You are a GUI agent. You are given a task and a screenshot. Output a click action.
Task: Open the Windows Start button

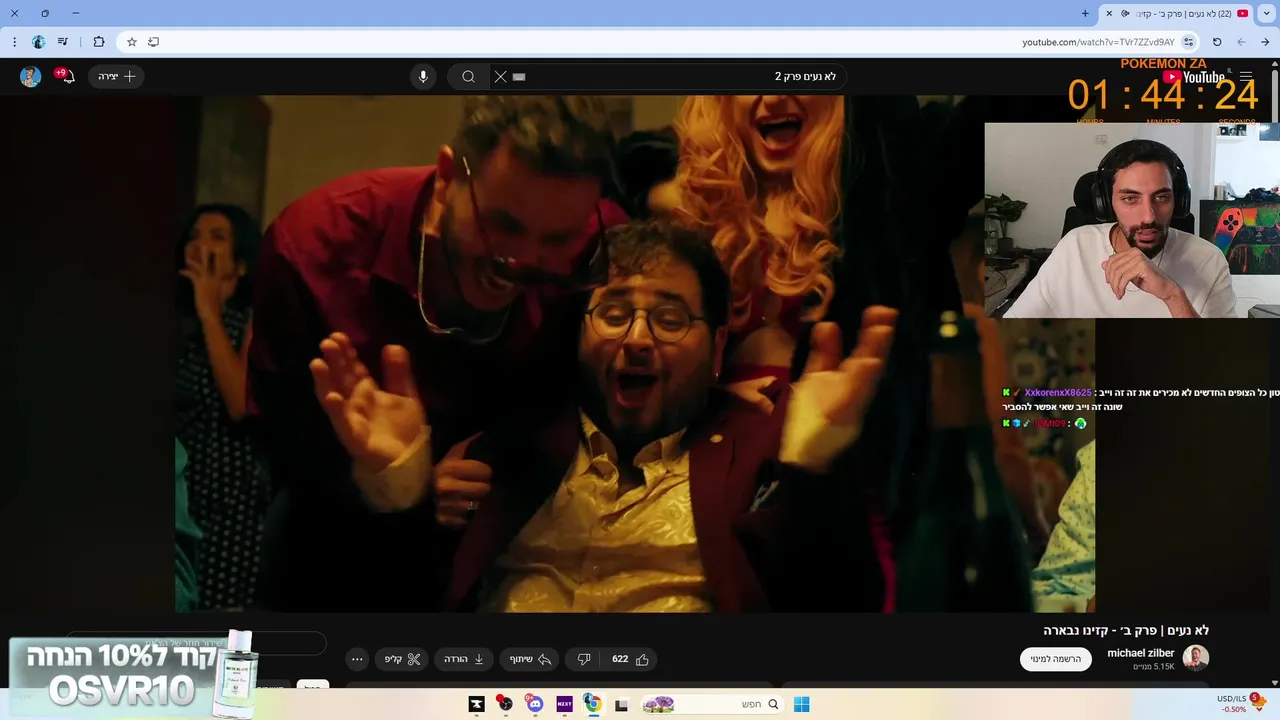pos(801,704)
